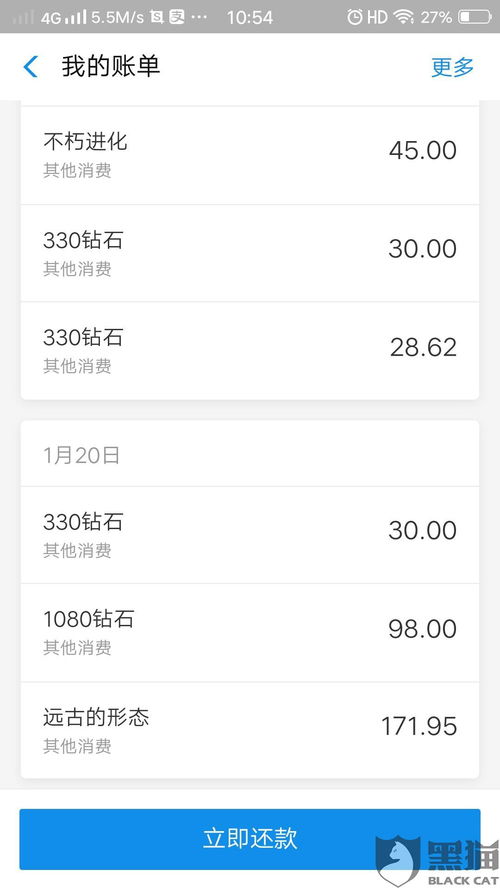The width and height of the screenshot is (500, 888).
Task: Open the 更多 menu
Action: 452,67
